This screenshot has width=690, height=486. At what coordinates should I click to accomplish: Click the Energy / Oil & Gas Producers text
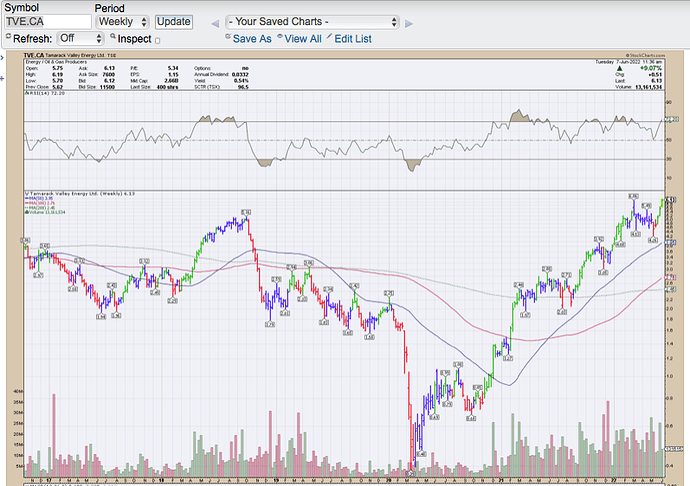point(56,62)
